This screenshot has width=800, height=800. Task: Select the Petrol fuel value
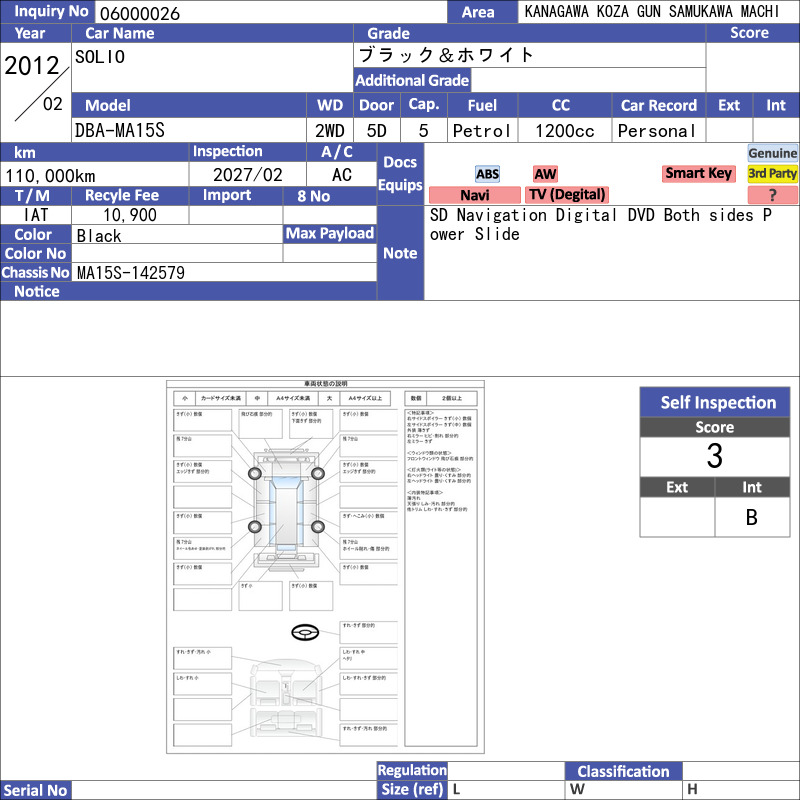pos(482,131)
